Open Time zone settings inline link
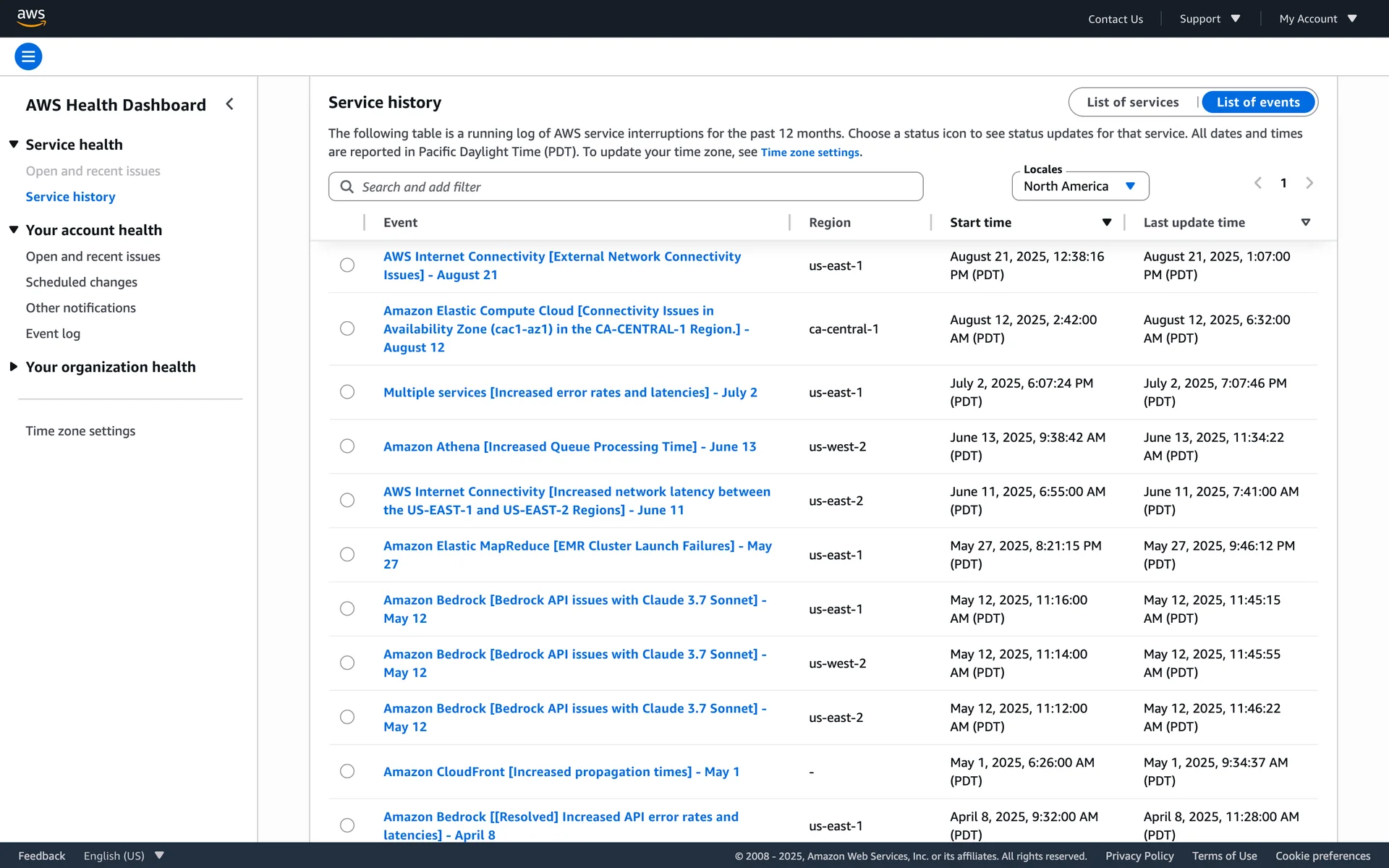This screenshot has height=868, width=1389. [810, 153]
